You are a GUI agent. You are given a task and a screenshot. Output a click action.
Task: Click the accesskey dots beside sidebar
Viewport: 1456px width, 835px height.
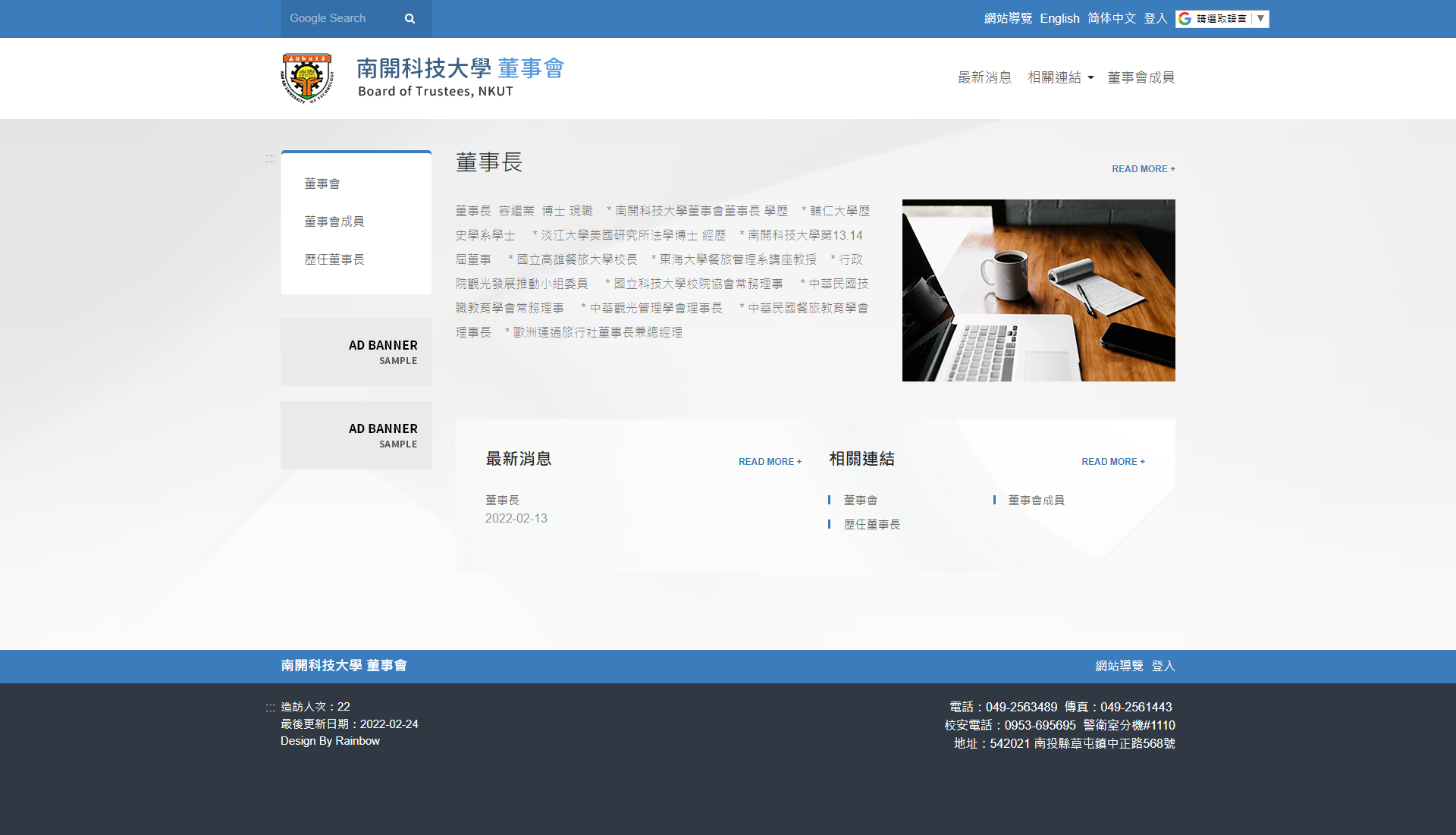coord(270,159)
